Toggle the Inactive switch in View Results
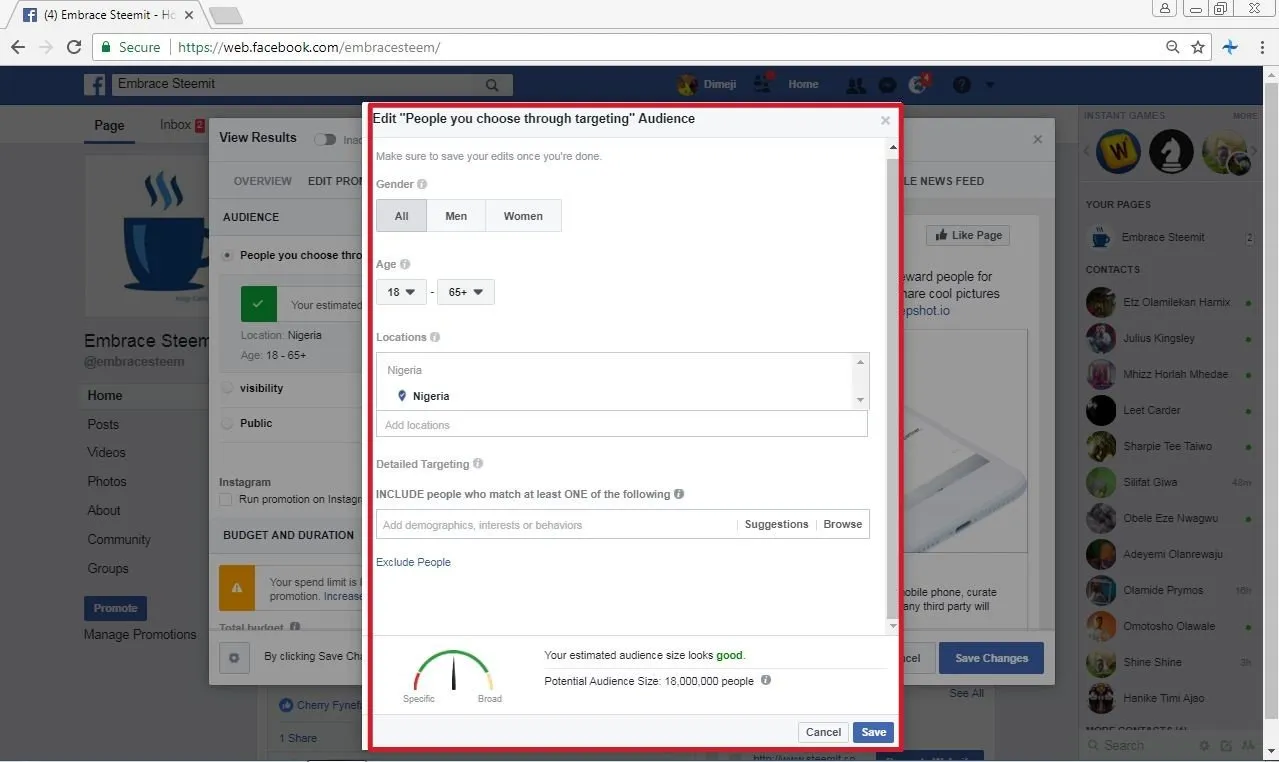The height and width of the screenshot is (762, 1279). point(325,140)
